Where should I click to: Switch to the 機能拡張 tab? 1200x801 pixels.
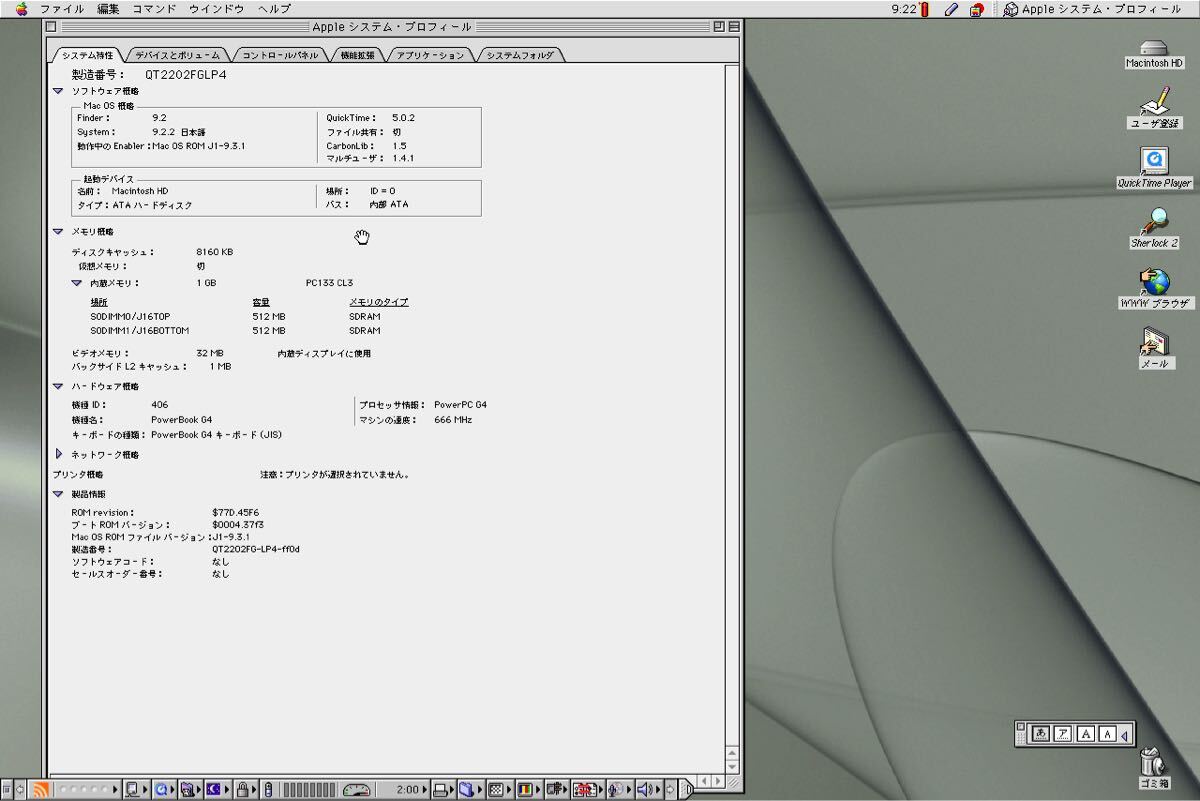(x=357, y=55)
